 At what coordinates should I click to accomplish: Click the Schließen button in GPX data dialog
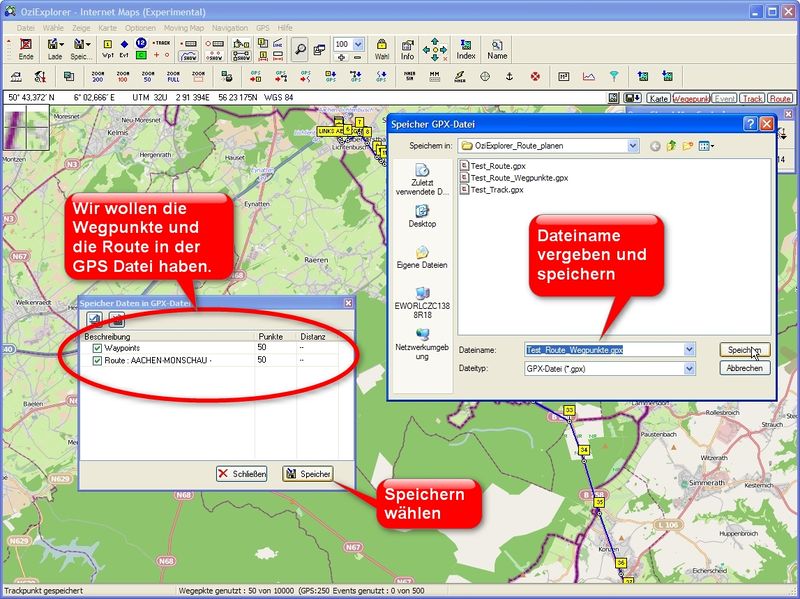pos(242,473)
